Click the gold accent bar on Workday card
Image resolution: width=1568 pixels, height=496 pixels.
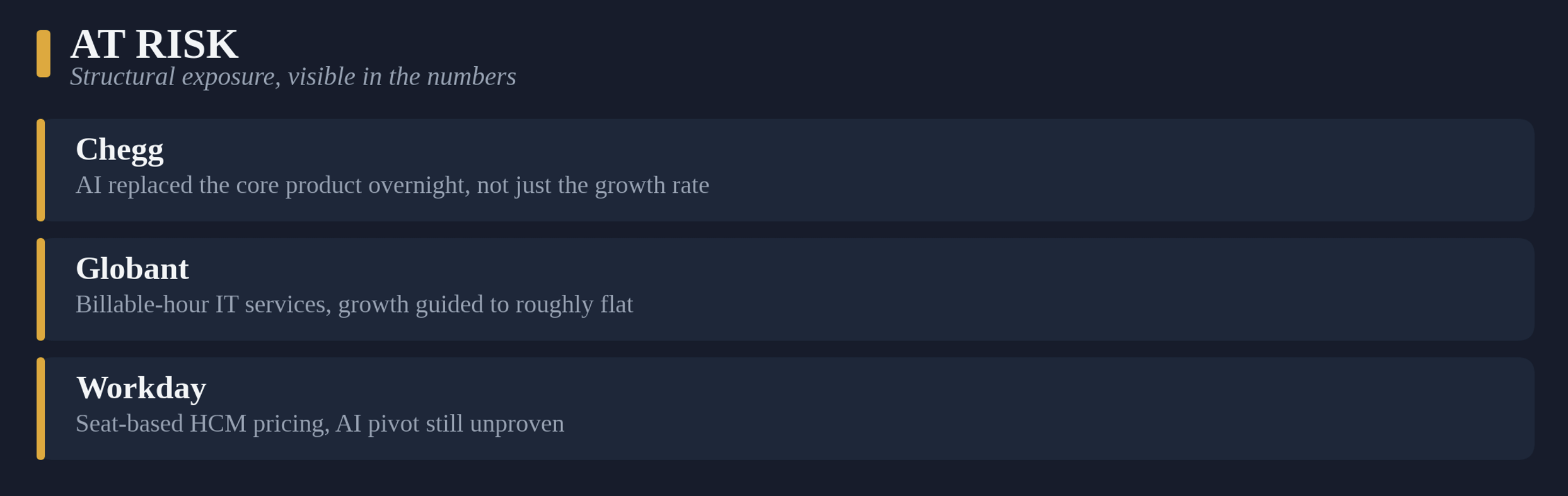40,408
